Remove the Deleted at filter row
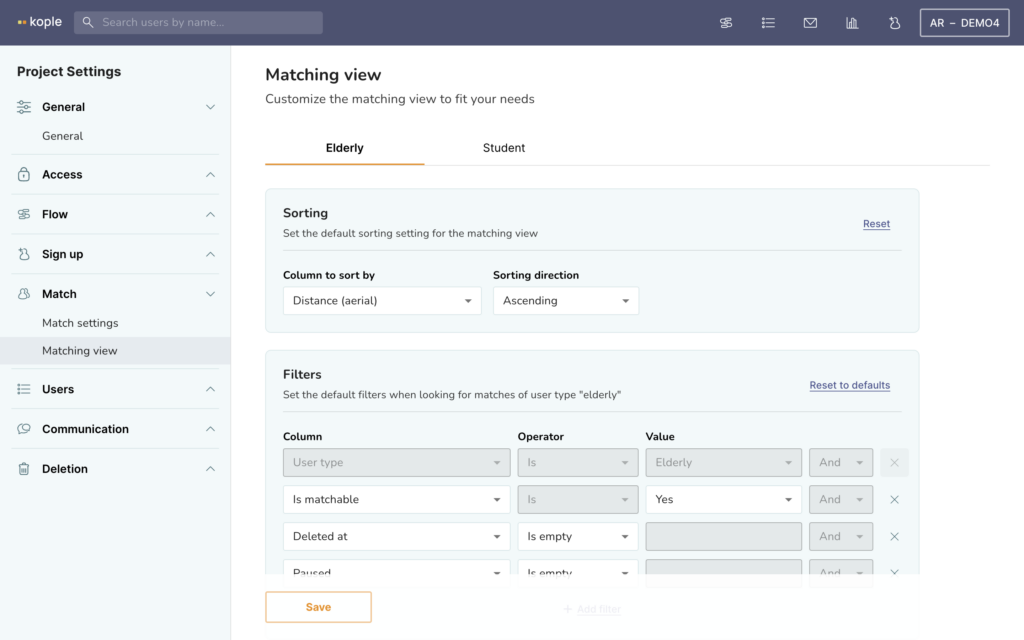The height and width of the screenshot is (640, 1024). pyautogui.click(x=895, y=536)
